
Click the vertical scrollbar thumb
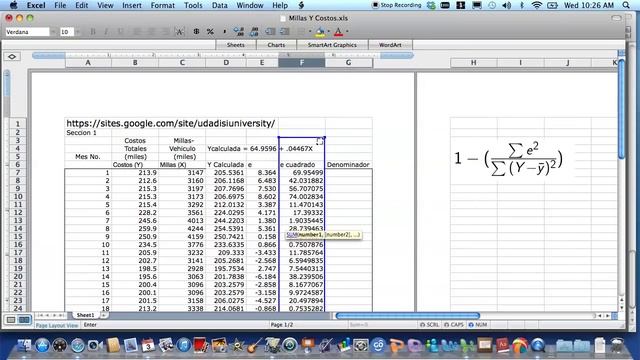pos(621,108)
